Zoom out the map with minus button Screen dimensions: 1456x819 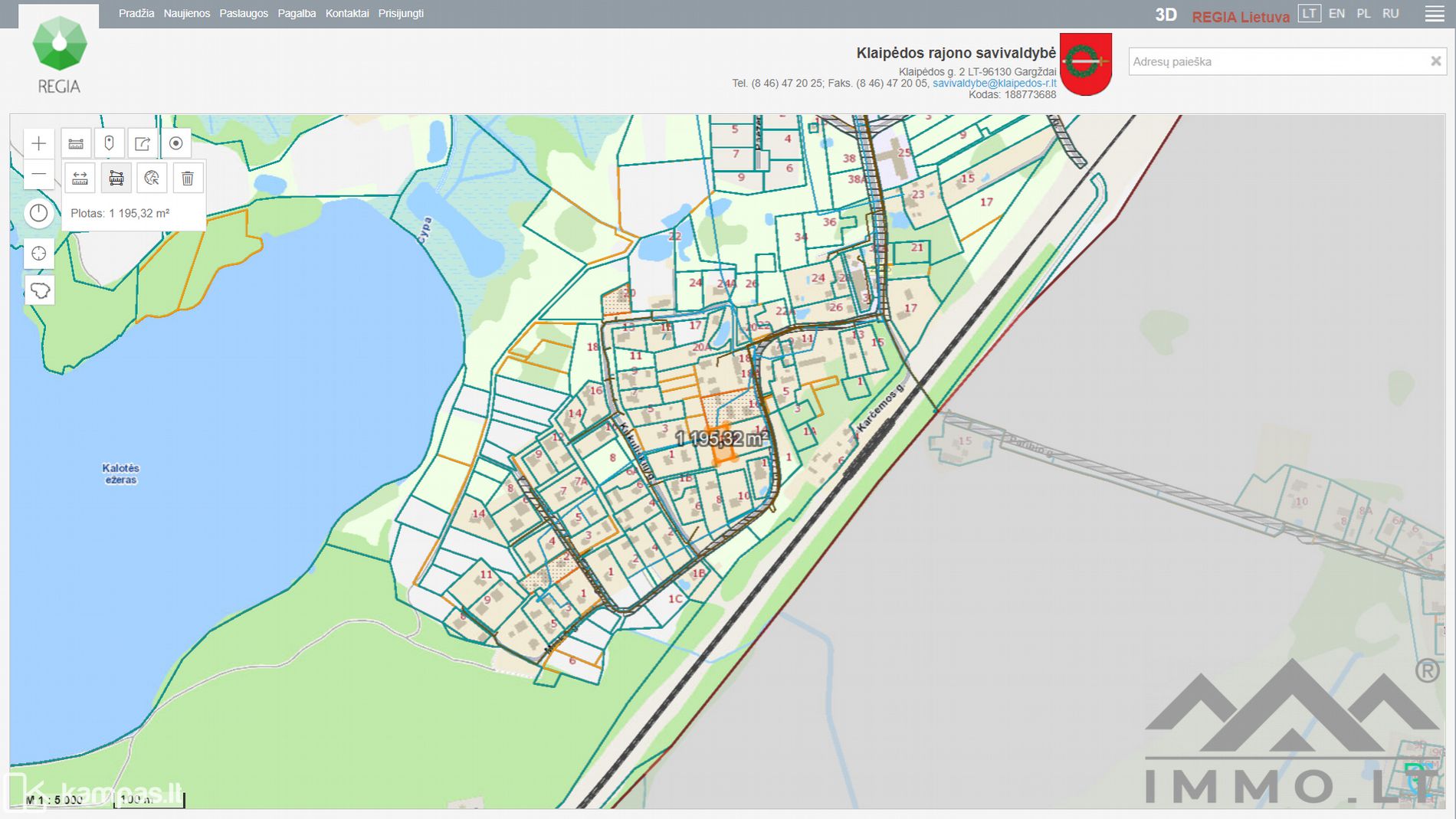pos(38,175)
